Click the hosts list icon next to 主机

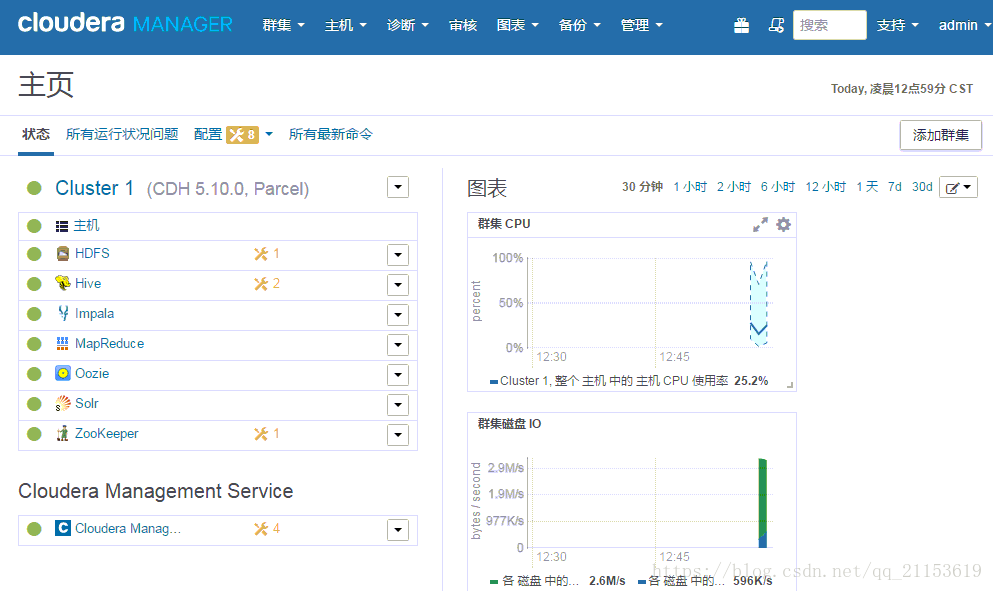61,226
